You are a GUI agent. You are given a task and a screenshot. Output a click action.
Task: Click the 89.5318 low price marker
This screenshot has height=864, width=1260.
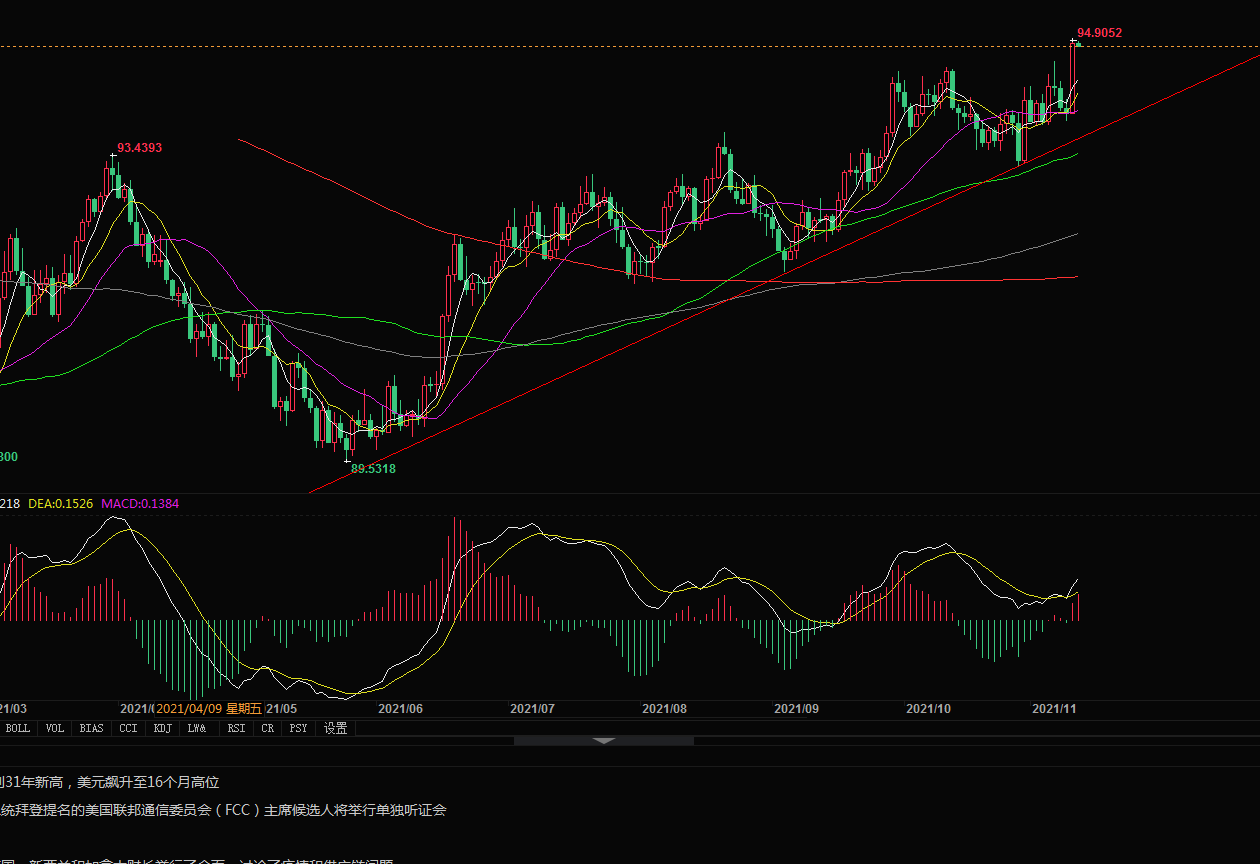pyautogui.click(x=373, y=468)
